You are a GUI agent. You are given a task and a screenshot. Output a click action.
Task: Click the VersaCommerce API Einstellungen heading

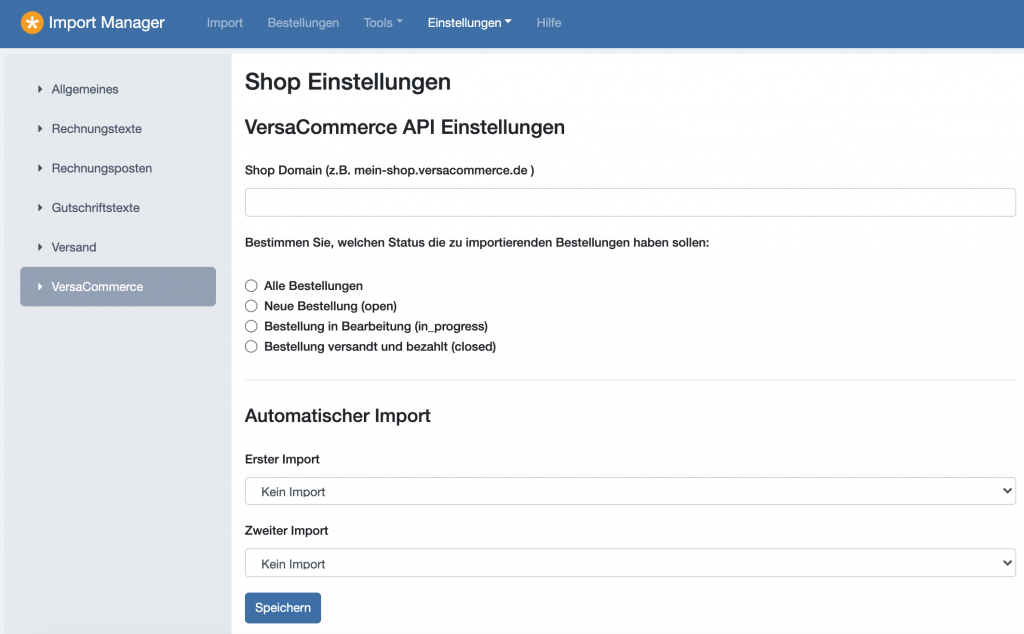point(405,127)
